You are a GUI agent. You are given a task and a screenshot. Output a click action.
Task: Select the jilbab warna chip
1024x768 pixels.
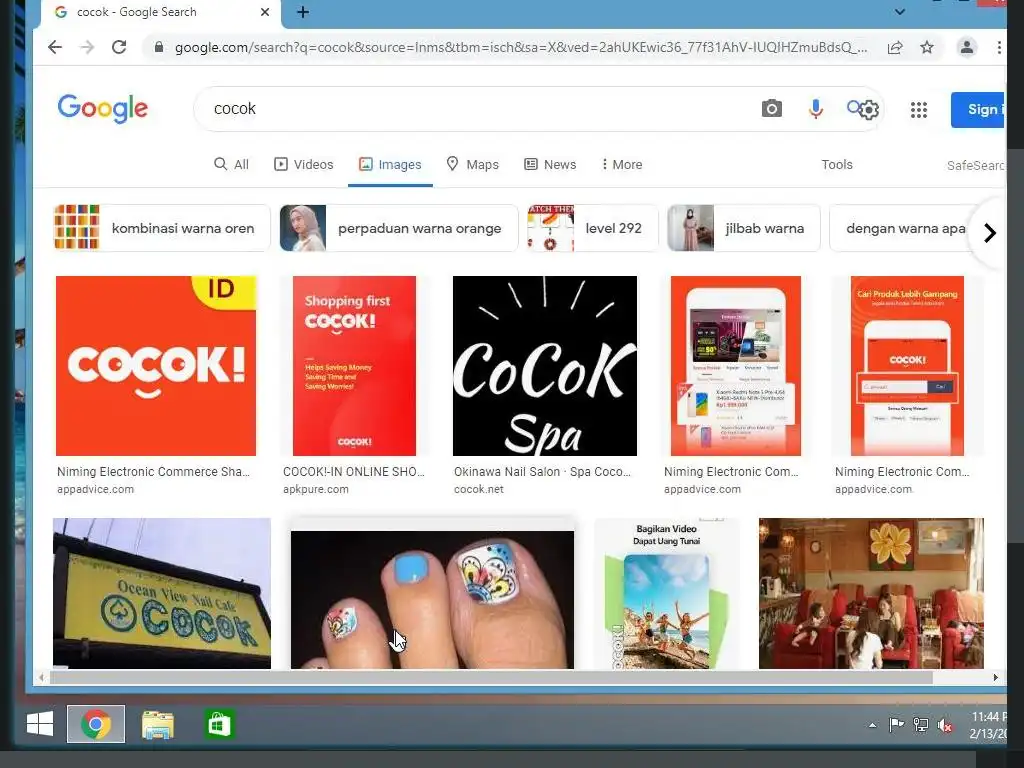coord(743,228)
